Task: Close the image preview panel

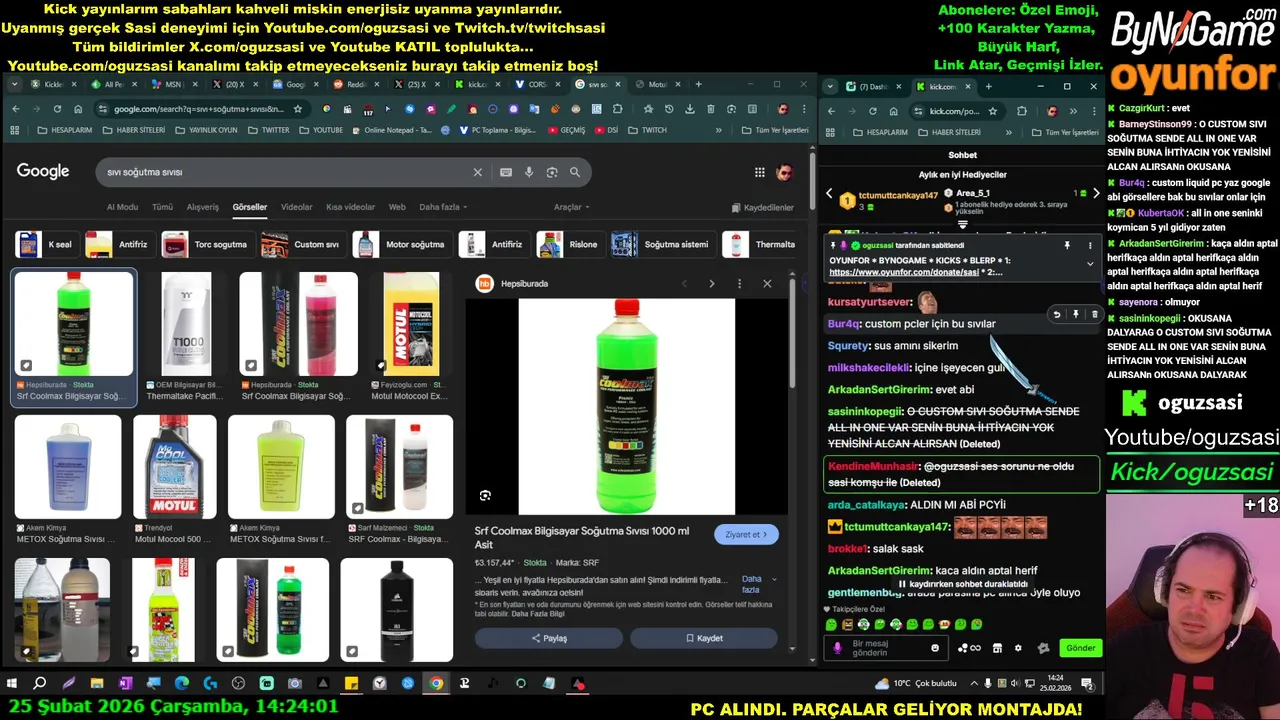Action: (767, 284)
